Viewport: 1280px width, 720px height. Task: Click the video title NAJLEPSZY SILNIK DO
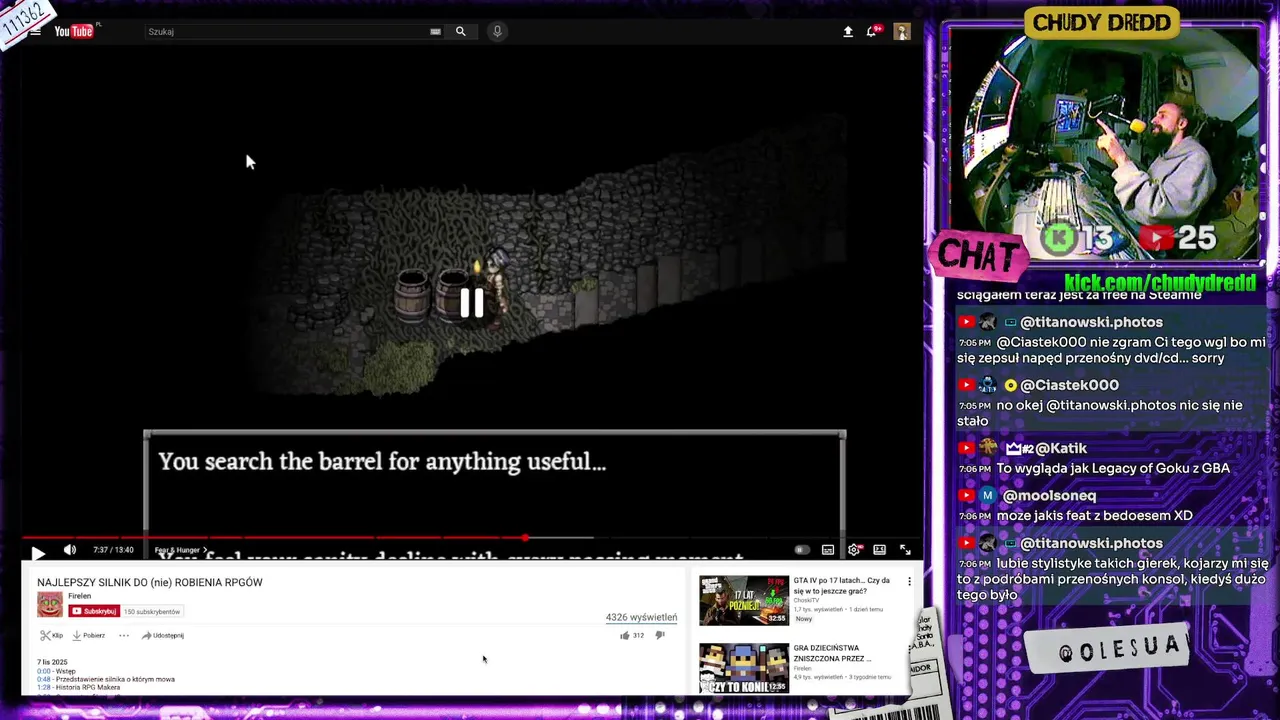point(150,582)
